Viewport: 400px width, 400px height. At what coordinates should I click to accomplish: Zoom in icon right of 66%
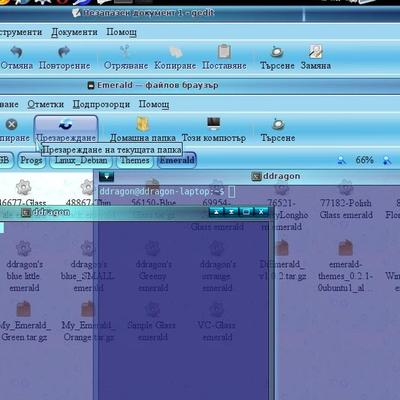point(387,160)
